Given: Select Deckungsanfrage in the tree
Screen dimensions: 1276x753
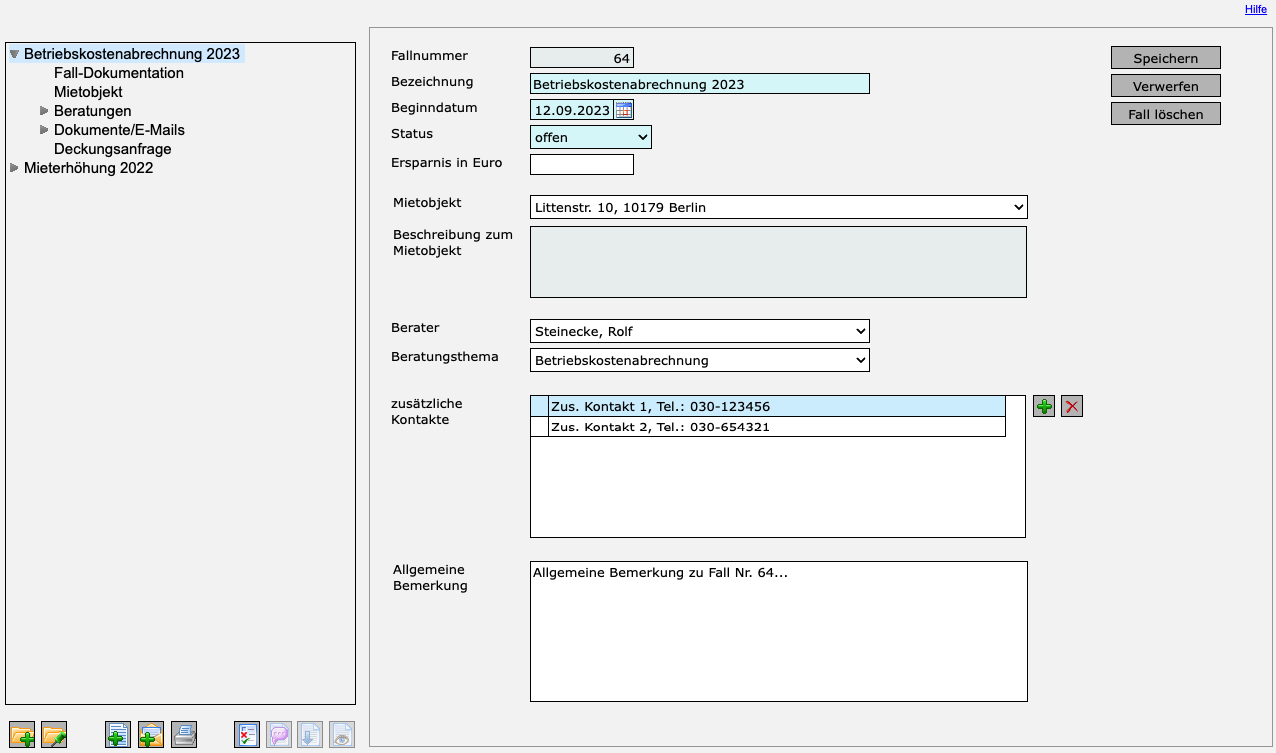Looking at the screenshot, I should pyautogui.click(x=112, y=149).
